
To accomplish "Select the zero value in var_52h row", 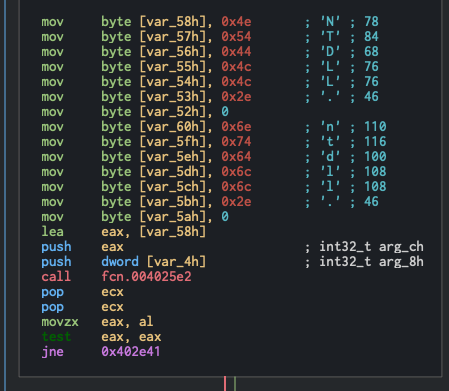I will [x=225, y=112].
